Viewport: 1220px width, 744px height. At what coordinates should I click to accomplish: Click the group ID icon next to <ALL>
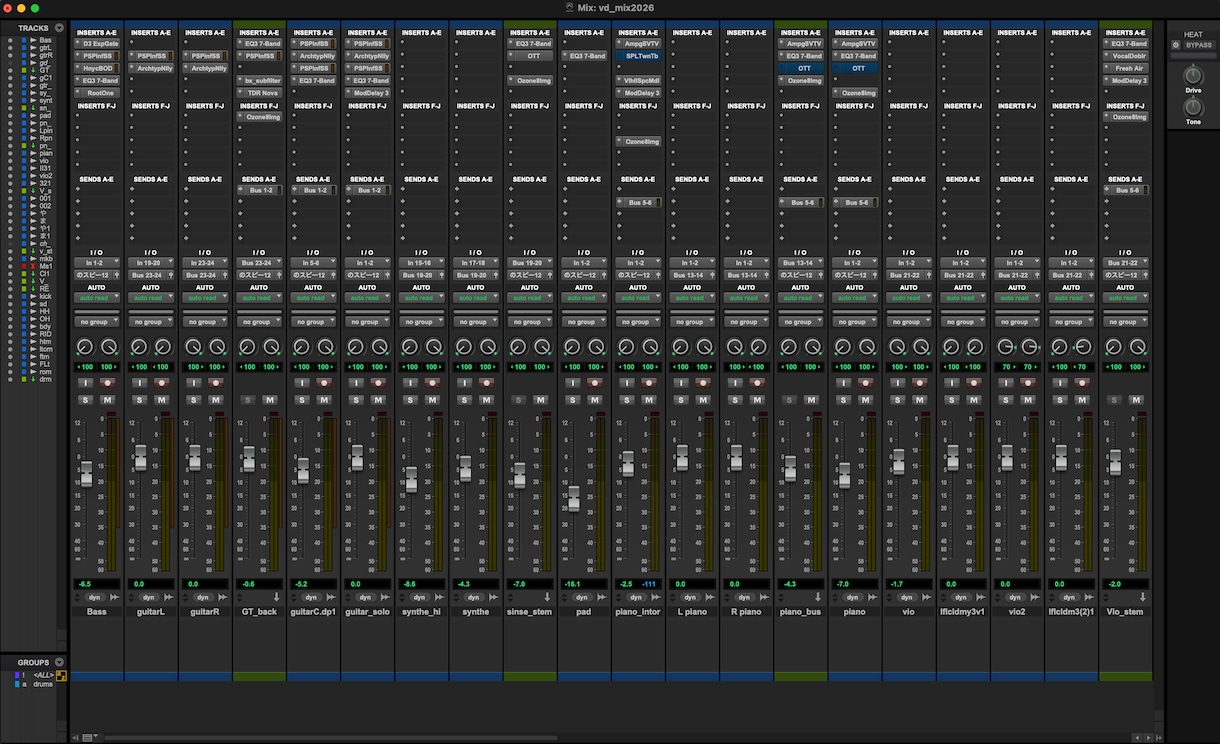pyautogui.click(x=62, y=675)
